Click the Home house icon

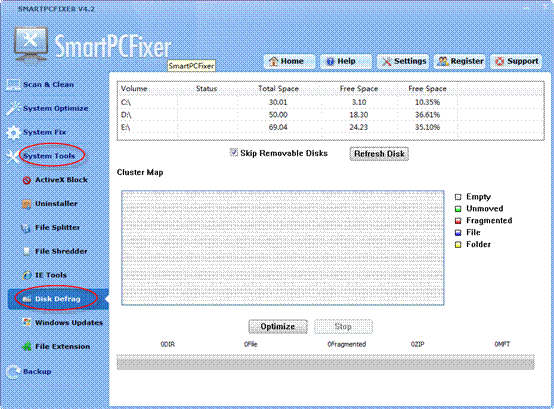pos(273,61)
